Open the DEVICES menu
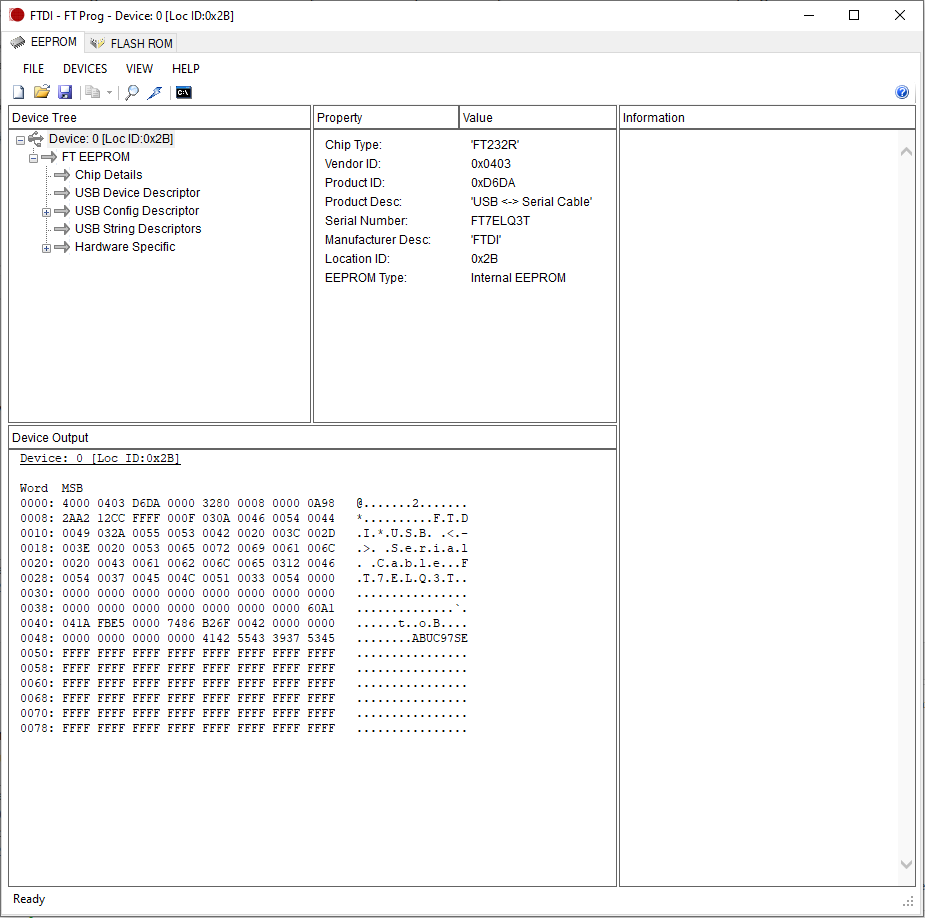This screenshot has width=925, height=918. click(x=85, y=68)
